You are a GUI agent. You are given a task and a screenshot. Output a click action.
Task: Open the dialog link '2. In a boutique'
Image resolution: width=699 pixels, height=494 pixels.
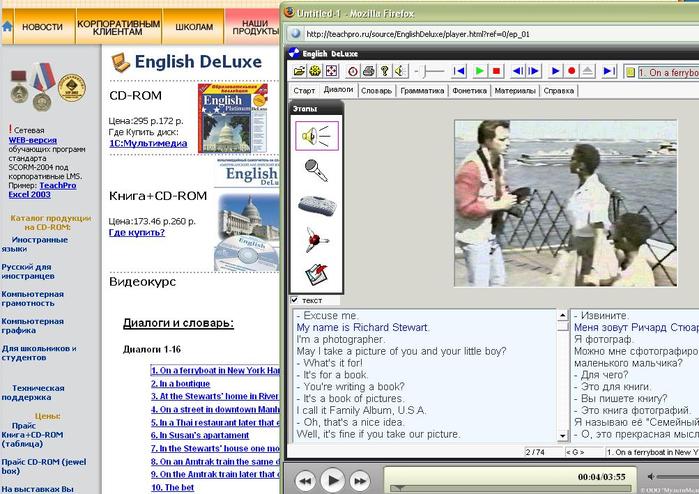(x=180, y=383)
